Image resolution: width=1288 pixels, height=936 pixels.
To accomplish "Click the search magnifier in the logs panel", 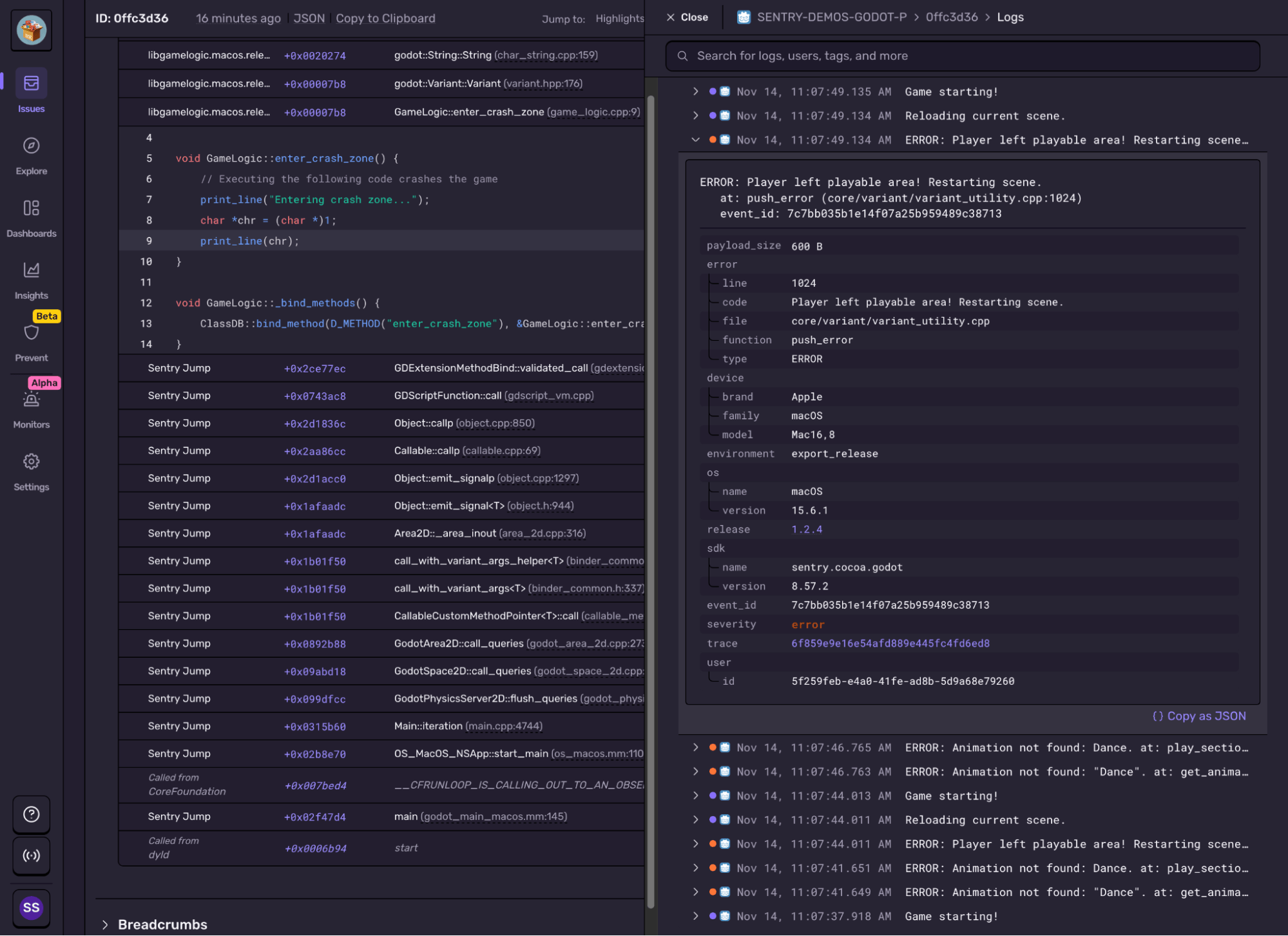I will click(x=683, y=56).
